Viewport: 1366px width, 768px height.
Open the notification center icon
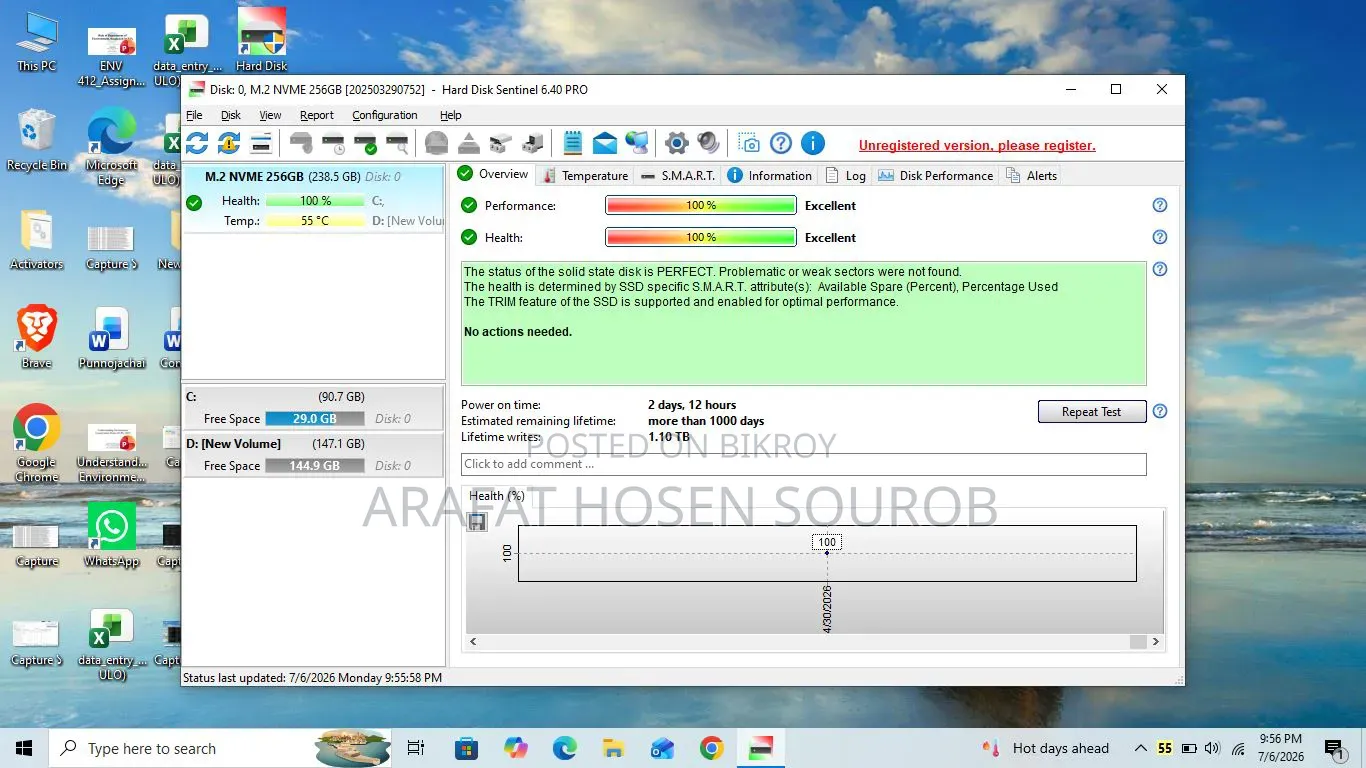tap(1333, 748)
